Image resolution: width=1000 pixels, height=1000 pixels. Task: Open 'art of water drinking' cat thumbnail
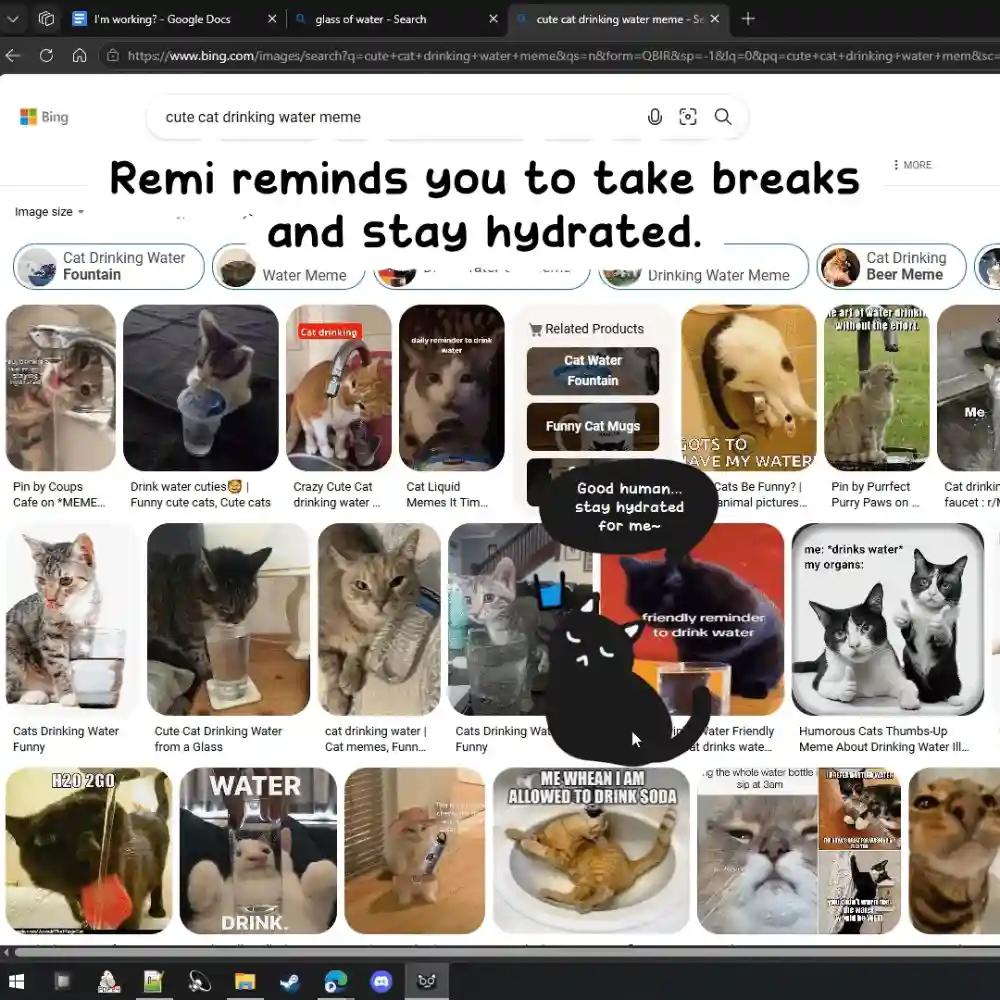click(x=877, y=388)
